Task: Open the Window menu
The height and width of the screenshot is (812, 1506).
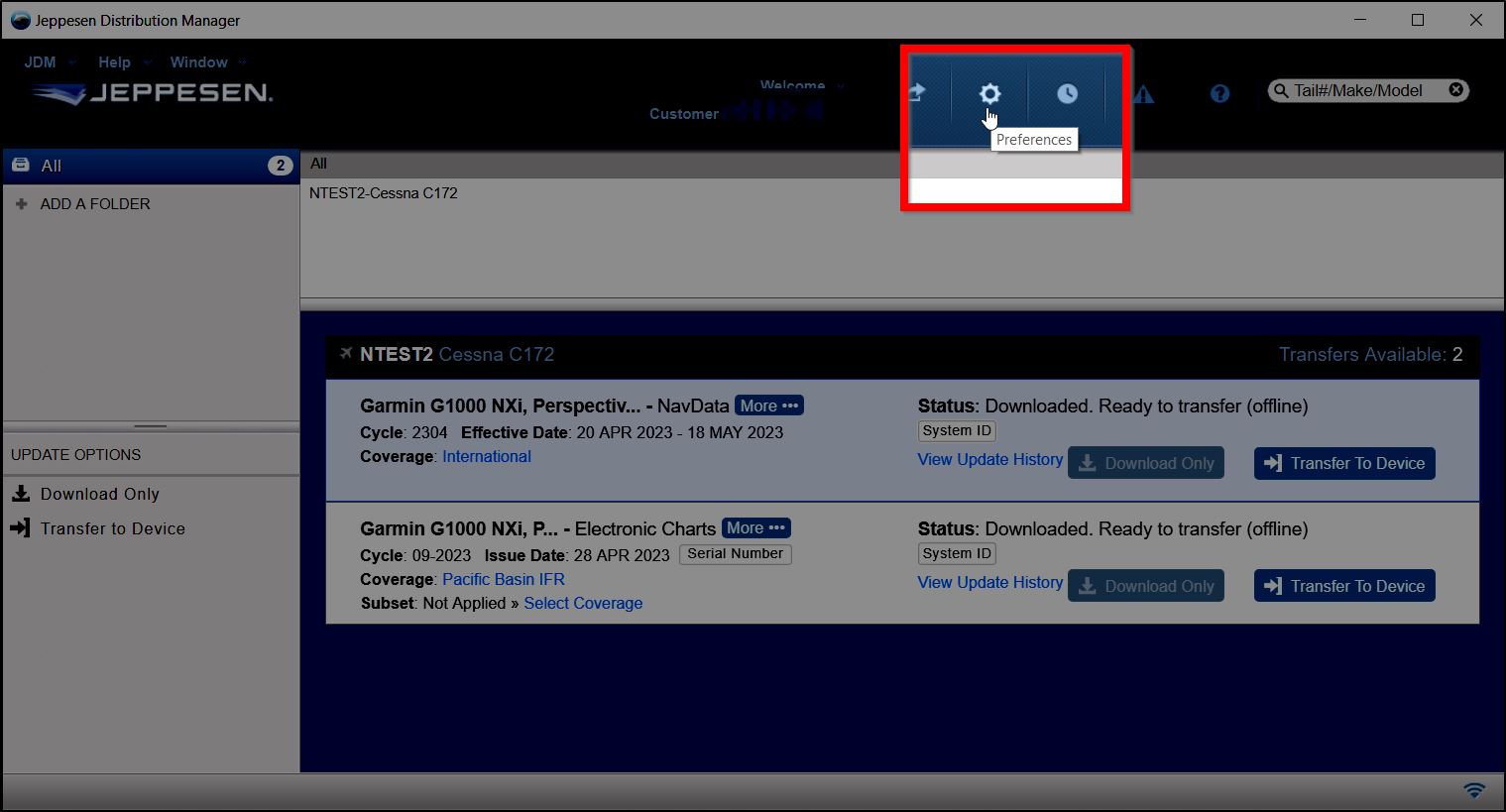Action: pos(198,61)
